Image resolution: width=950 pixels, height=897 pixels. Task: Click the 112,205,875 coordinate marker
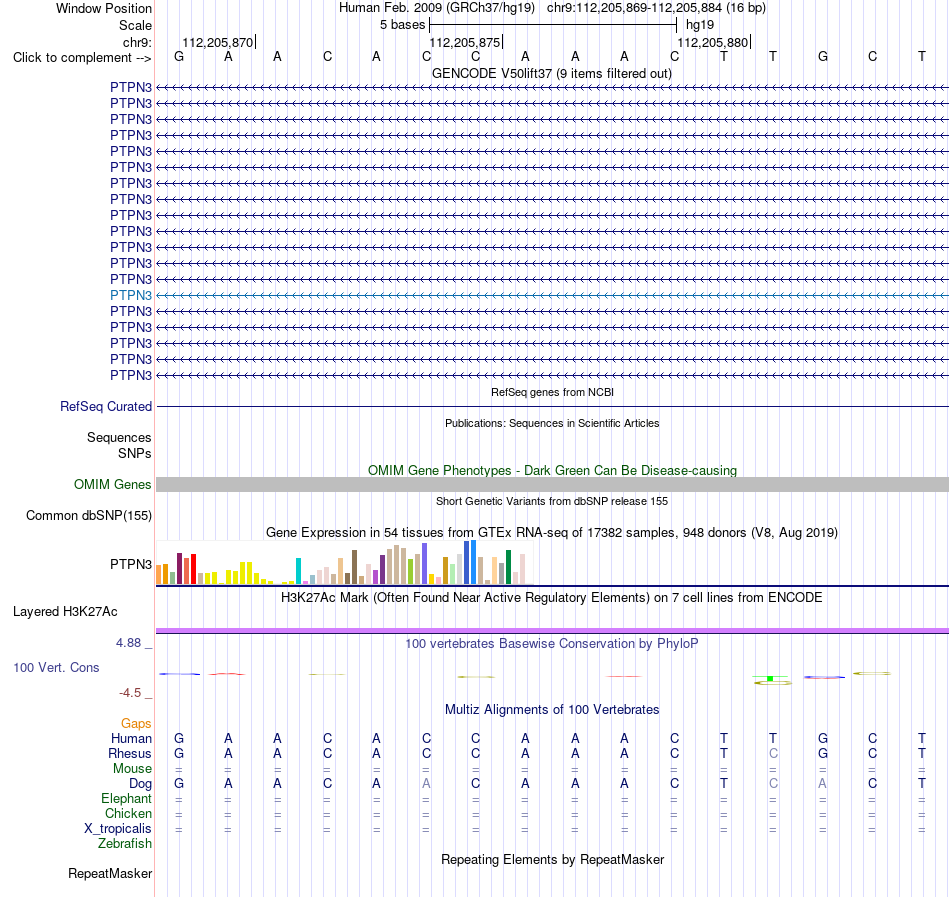[x=465, y=42]
